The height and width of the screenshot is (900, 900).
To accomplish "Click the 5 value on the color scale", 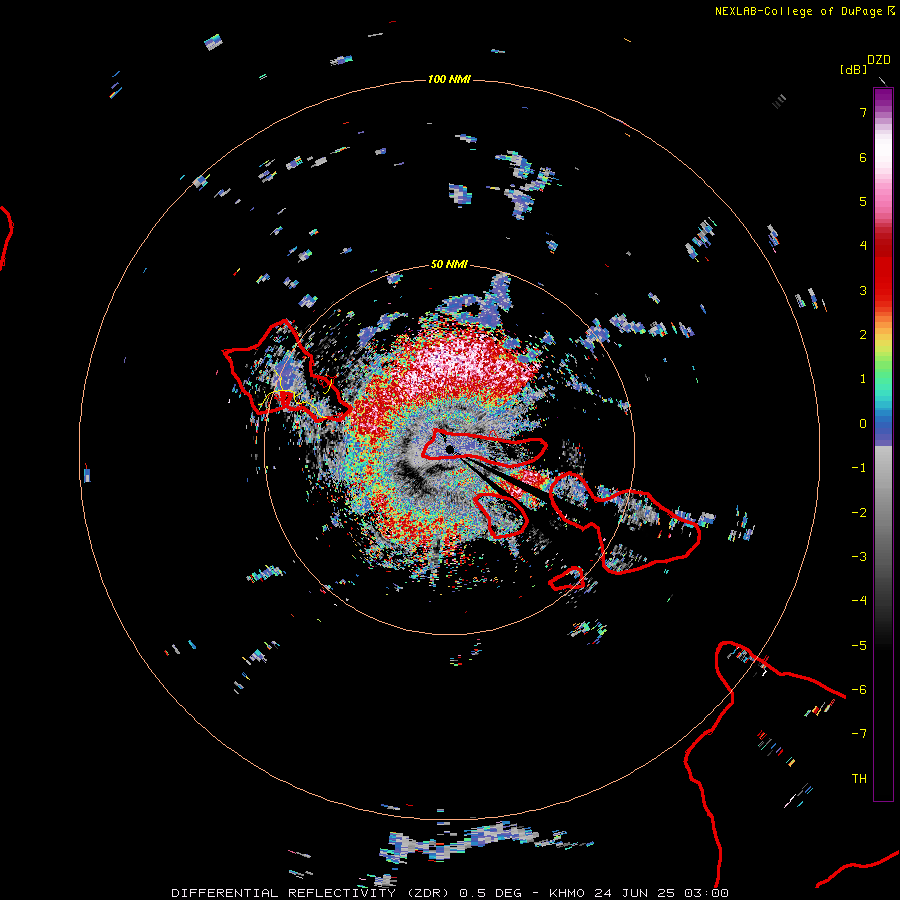I will [863, 201].
